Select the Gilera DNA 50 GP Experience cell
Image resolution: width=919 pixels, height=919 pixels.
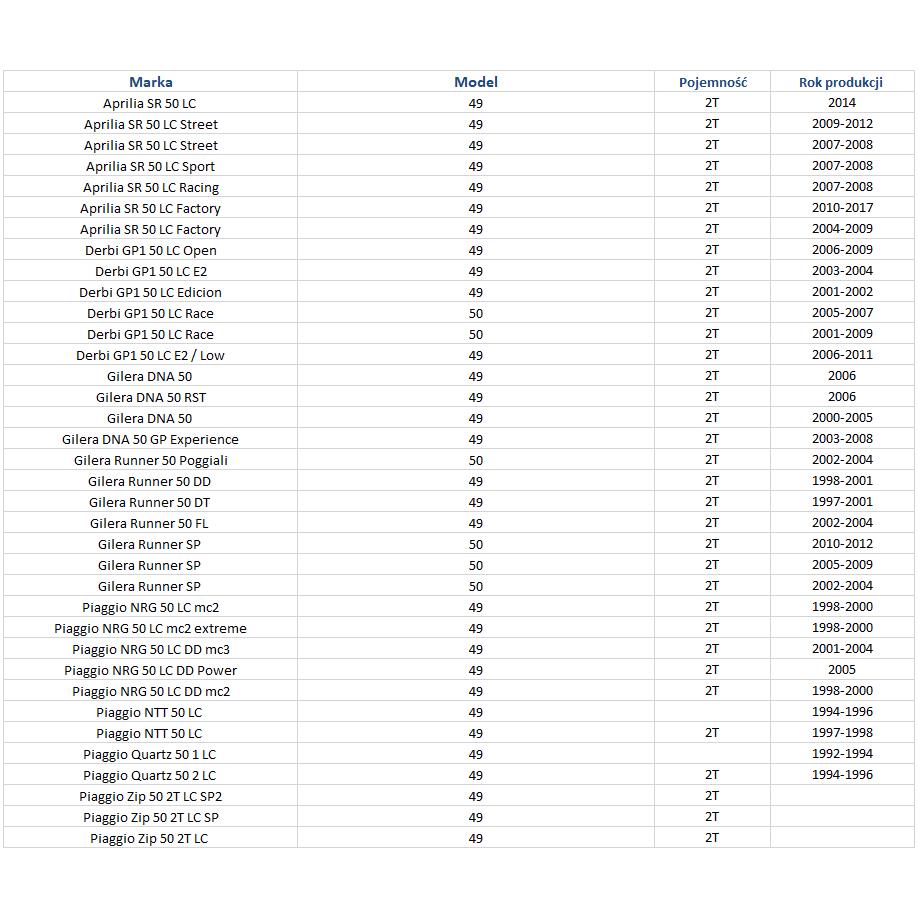tap(150, 439)
